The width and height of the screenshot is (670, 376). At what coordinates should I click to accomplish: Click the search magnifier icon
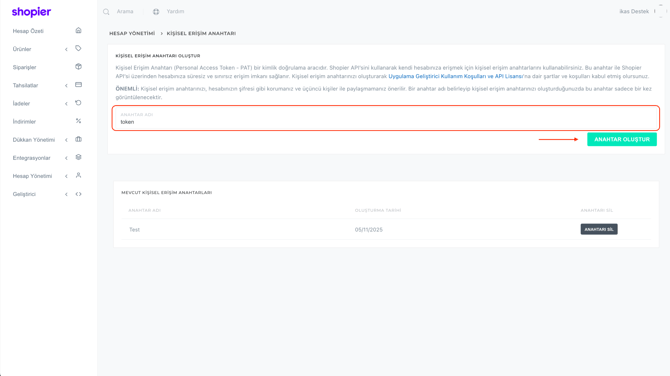click(x=106, y=12)
